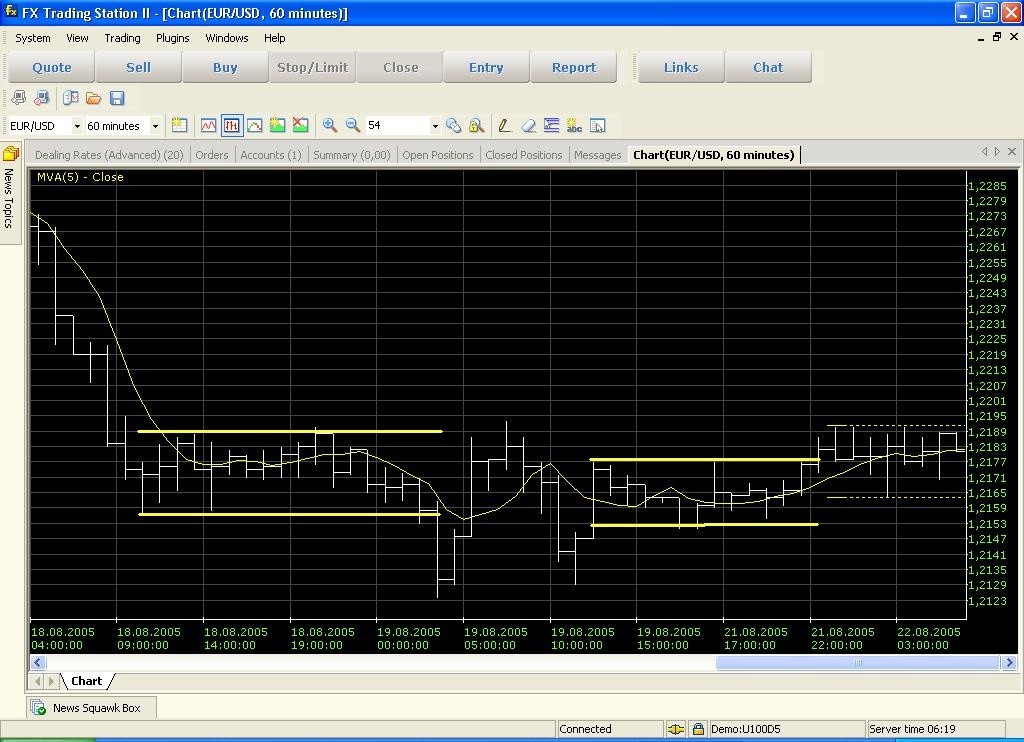Click the open folder icon

pyautogui.click(x=93, y=98)
